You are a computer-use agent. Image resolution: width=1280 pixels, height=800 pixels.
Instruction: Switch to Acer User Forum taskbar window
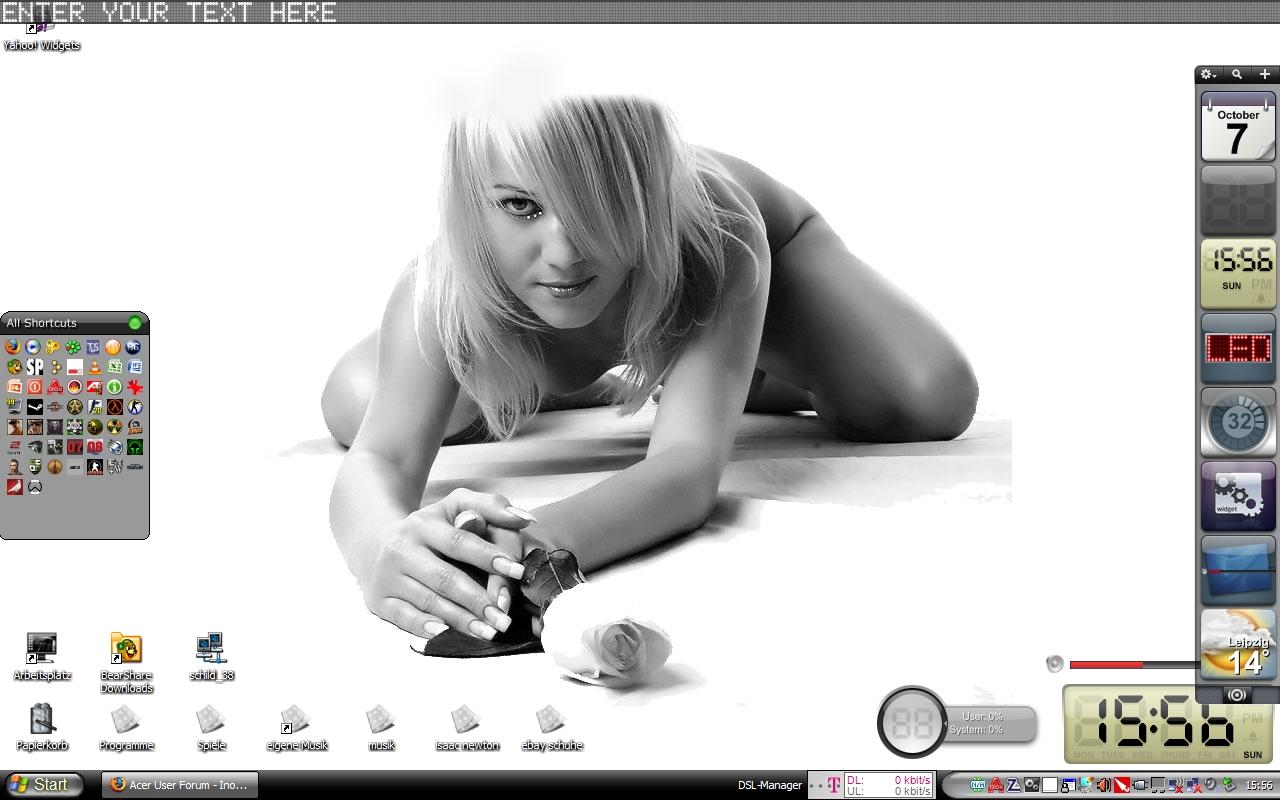click(x=180, y=785)
